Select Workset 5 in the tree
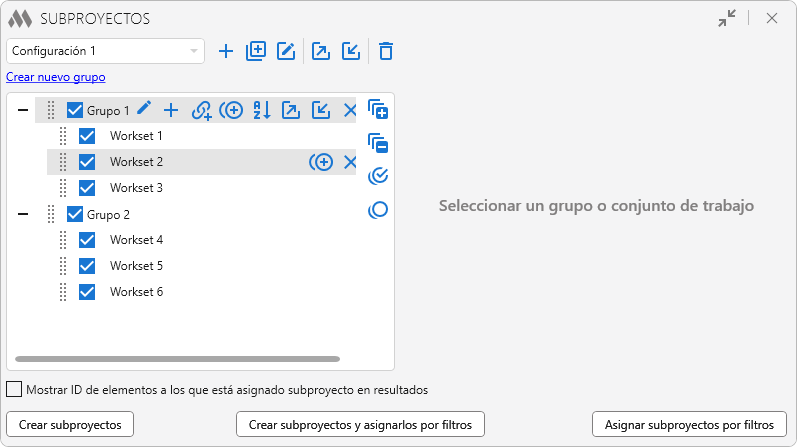Image resolution: width=797 pixels, height=447 pixels. [x=136, y=266]
